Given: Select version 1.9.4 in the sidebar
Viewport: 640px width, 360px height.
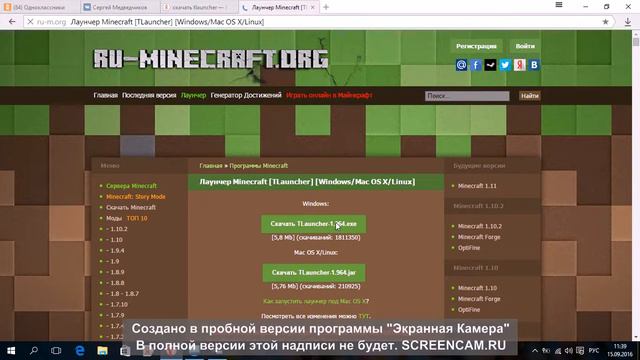Looking at the screenshot, I should click(x=115, y=251).
